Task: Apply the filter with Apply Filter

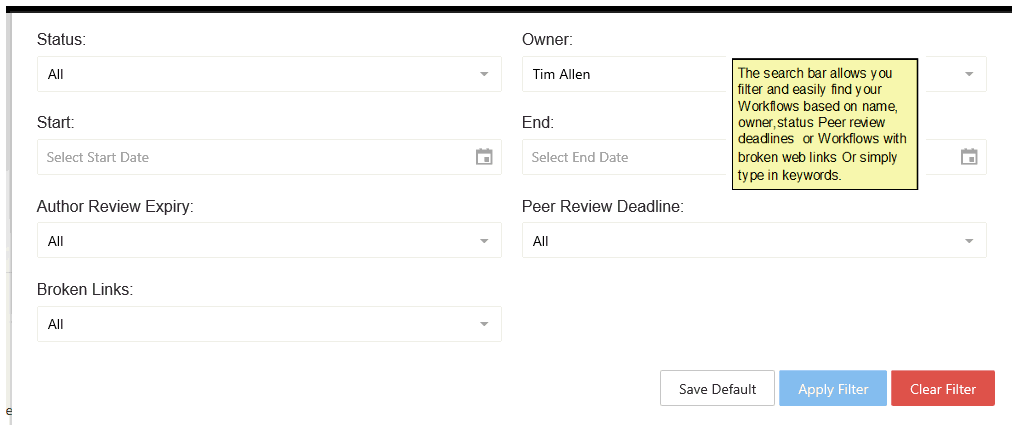Action: pos(833,389)
